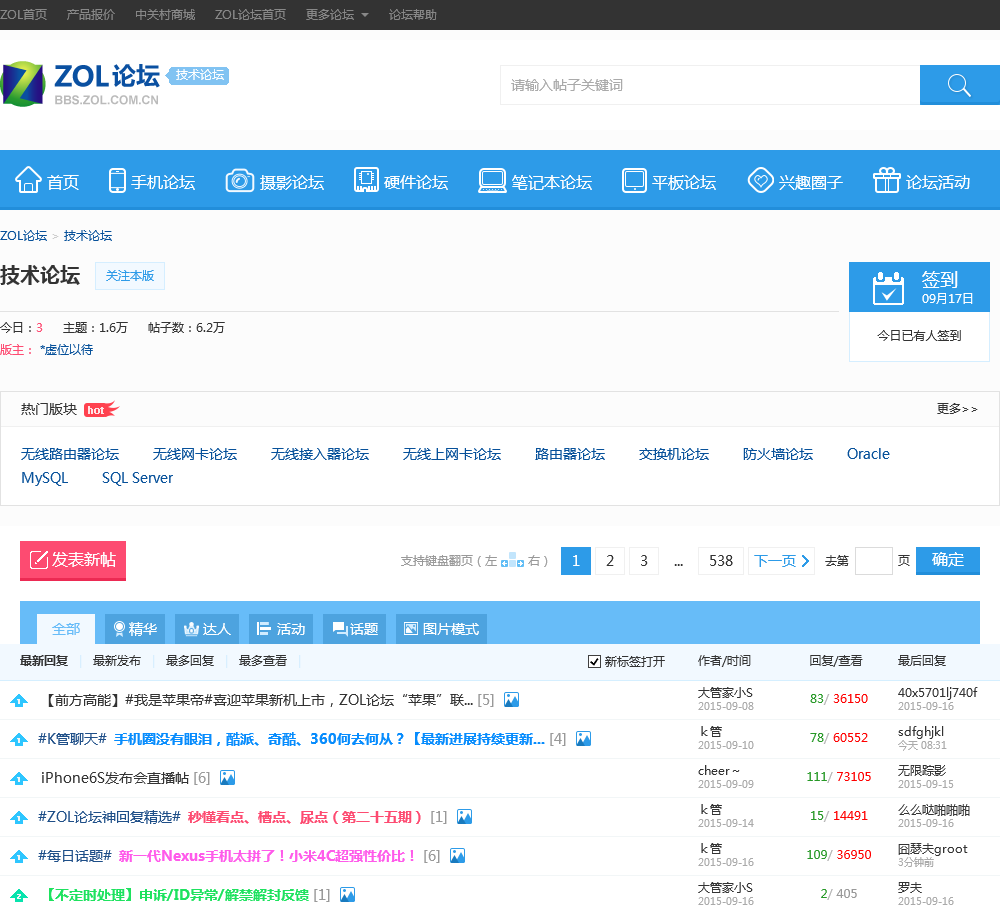Click image icon beside #K管聊天# post
Screen dimensions: 1000x909
coord(584,739)
